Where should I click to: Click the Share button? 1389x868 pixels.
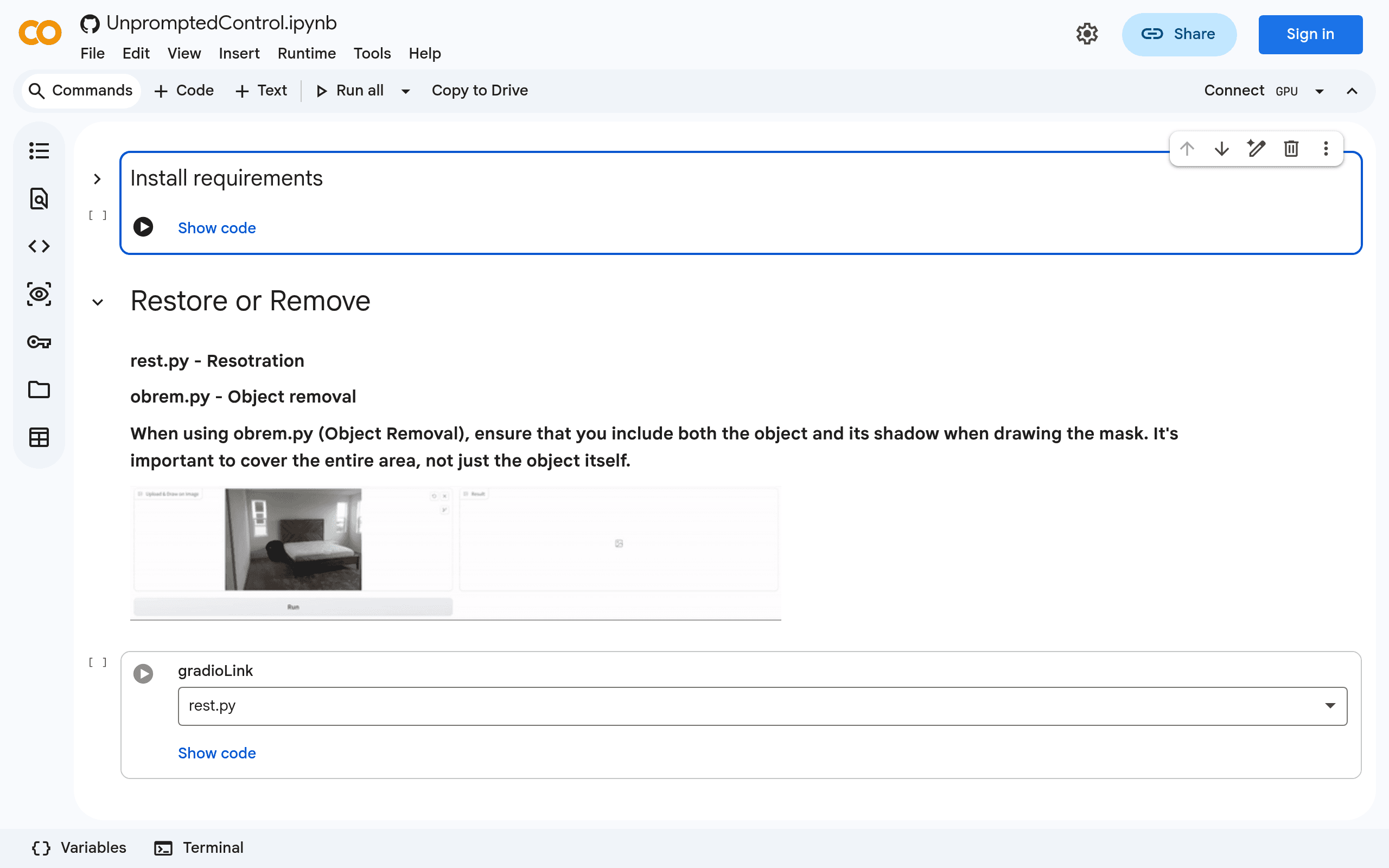tap(1179, 34)
